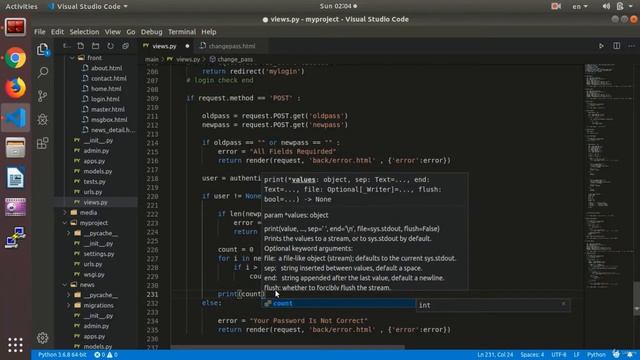Open the Files manager from dock
The height and width of the screenshot is (360, 640).
point(16,148)
